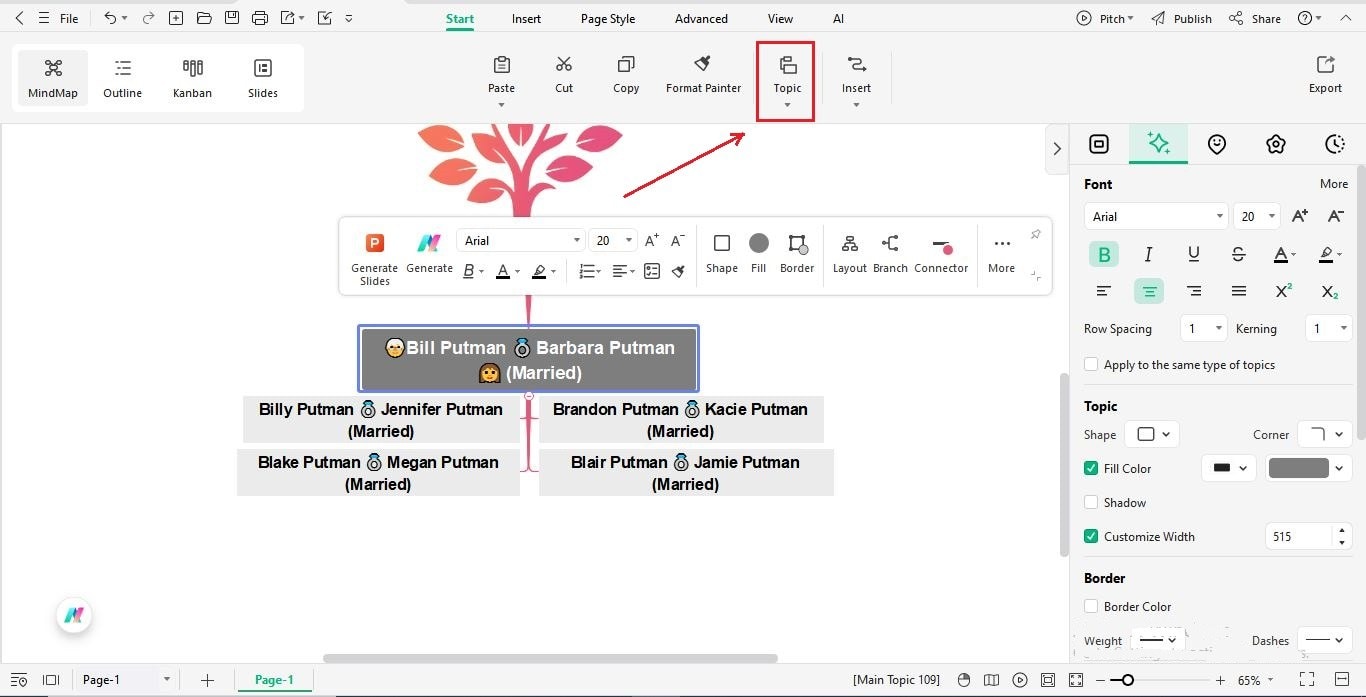Click the Redo arrow icon
This screenshot has height=697, width=1366.
point(148,18)
